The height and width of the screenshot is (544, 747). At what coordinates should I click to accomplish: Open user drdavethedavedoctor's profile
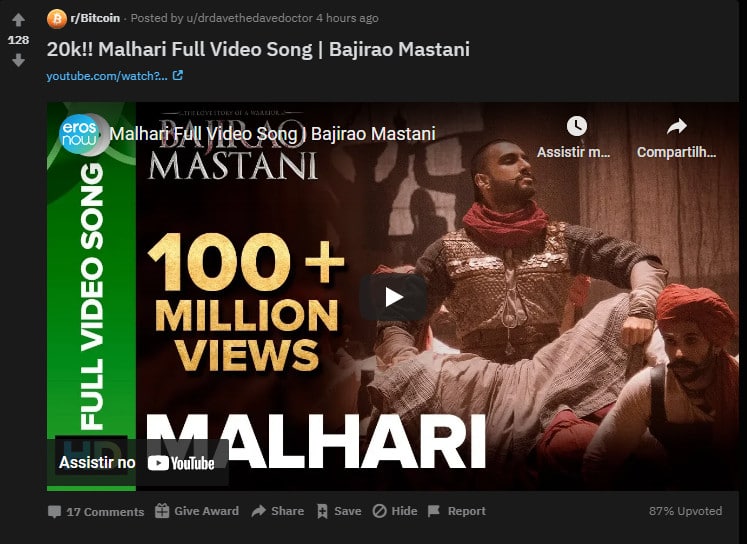(249, 18)
